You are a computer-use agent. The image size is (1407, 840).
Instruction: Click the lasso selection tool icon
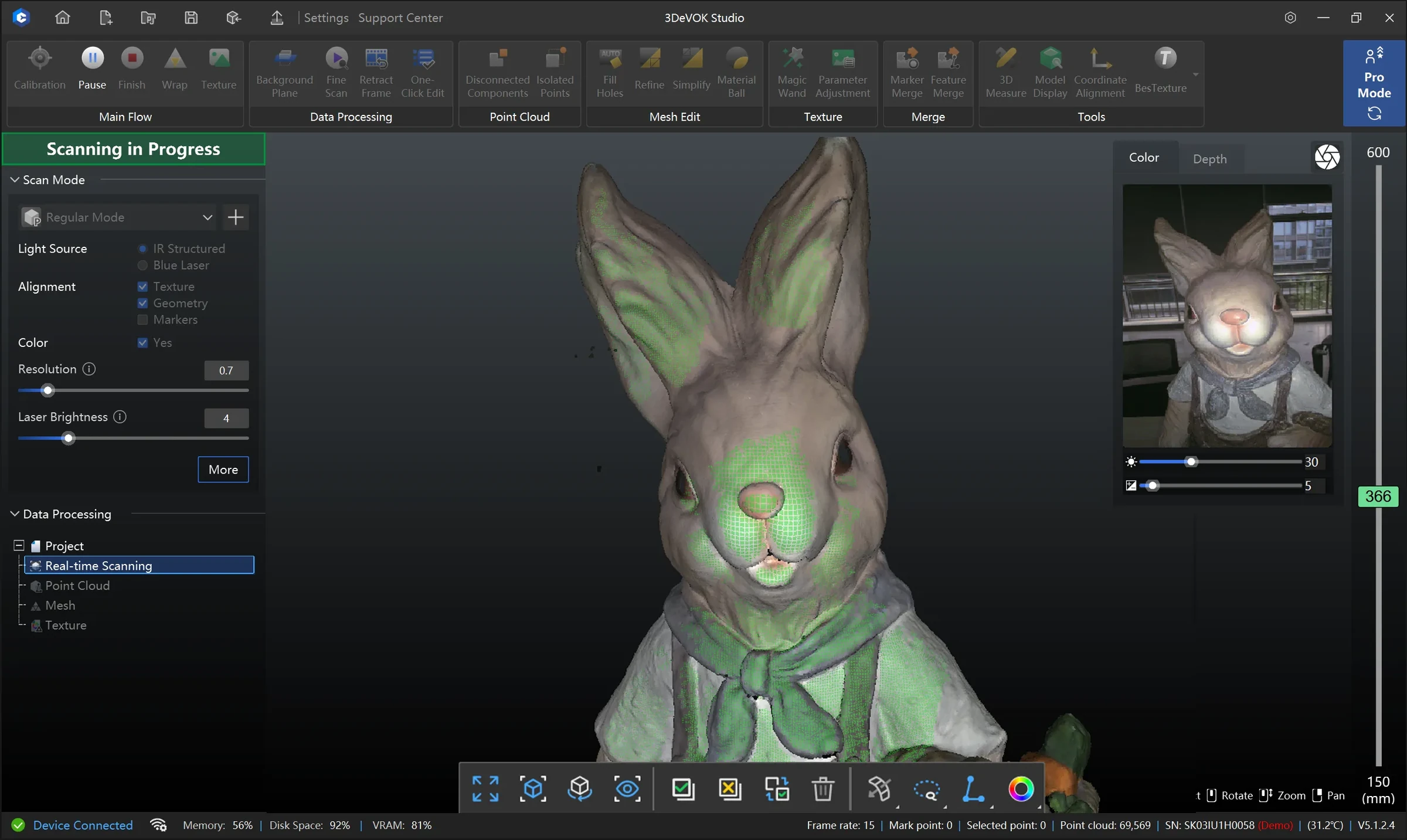coord(927,789)
